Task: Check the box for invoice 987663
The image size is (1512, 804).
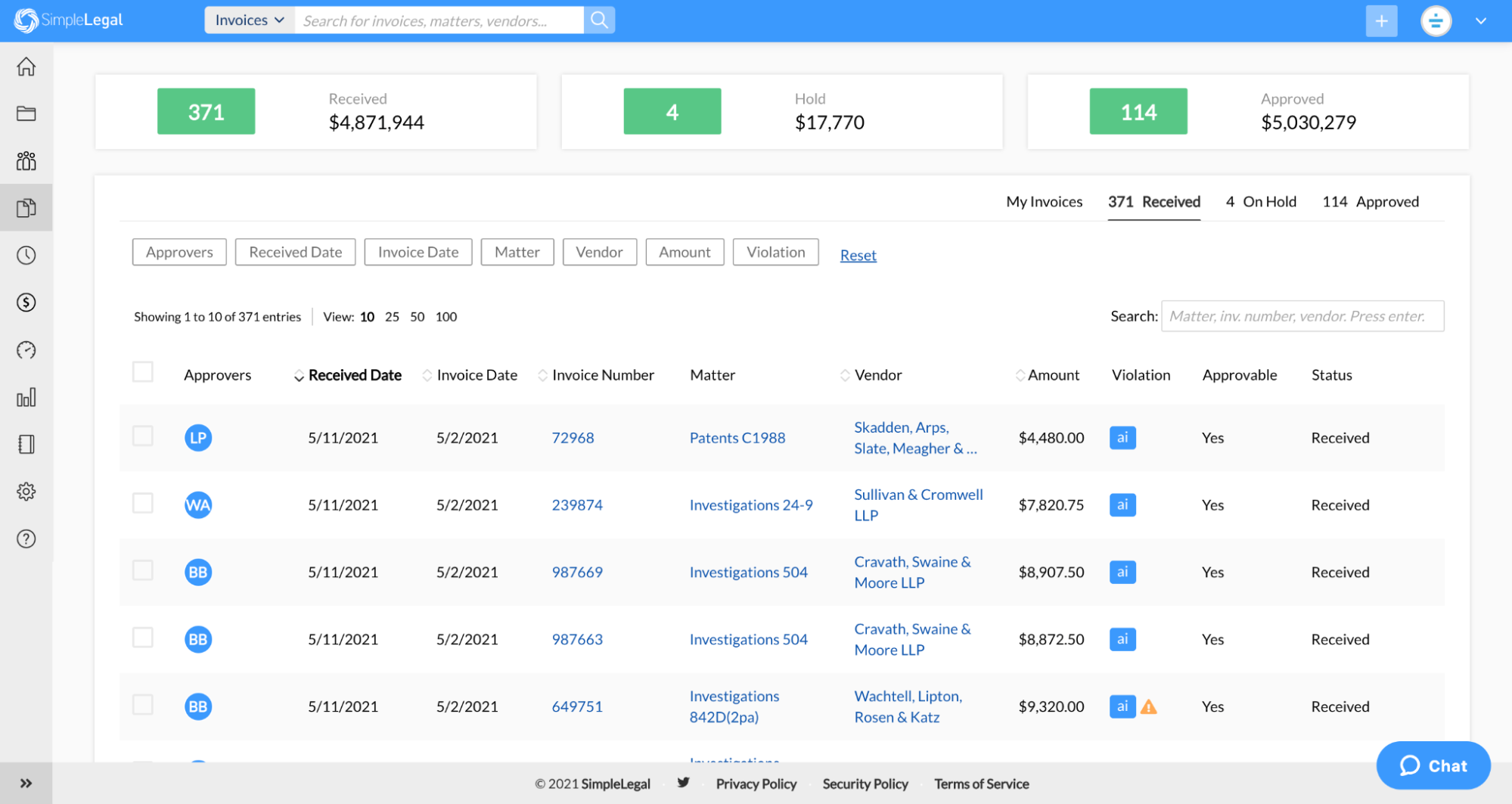Action: 142,637
